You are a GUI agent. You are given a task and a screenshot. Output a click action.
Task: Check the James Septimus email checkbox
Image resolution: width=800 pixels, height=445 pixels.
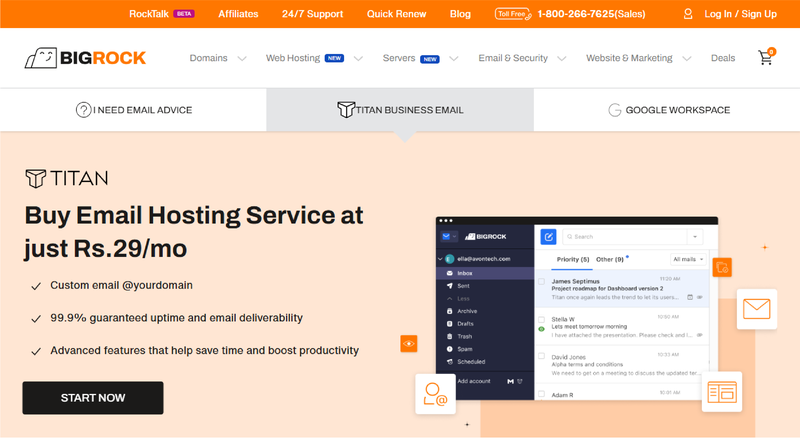click(542, 281)
